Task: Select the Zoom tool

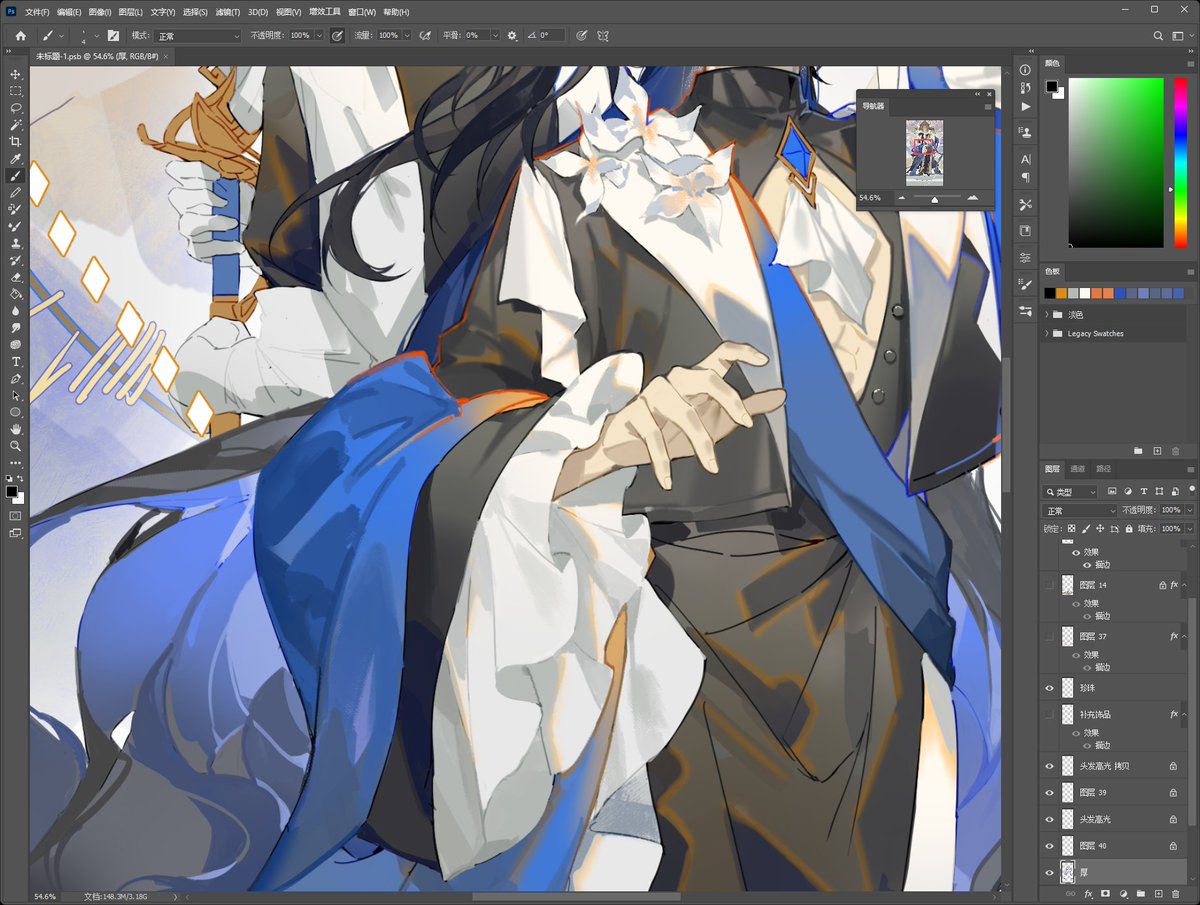Action: click(15, 446)
